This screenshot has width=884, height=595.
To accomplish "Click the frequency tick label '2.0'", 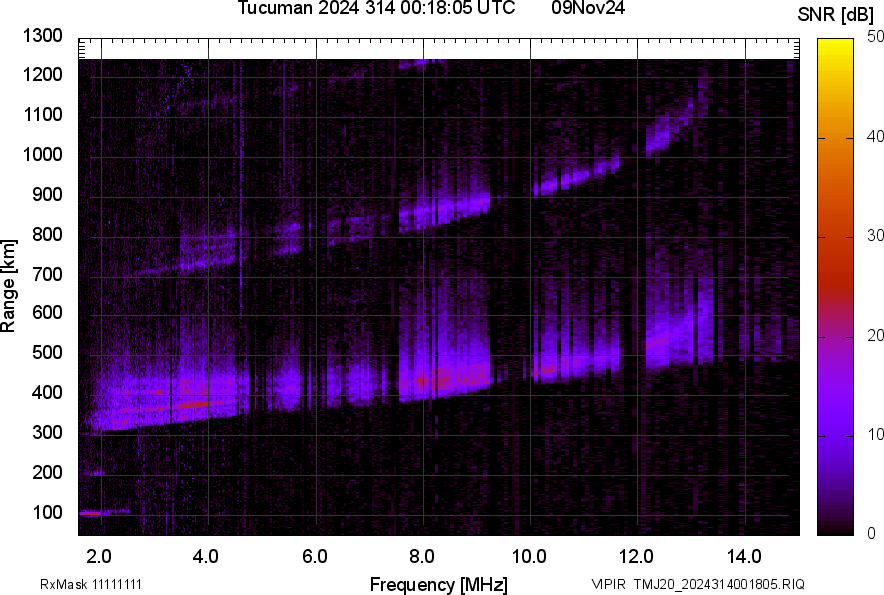I will coord(99,557).
